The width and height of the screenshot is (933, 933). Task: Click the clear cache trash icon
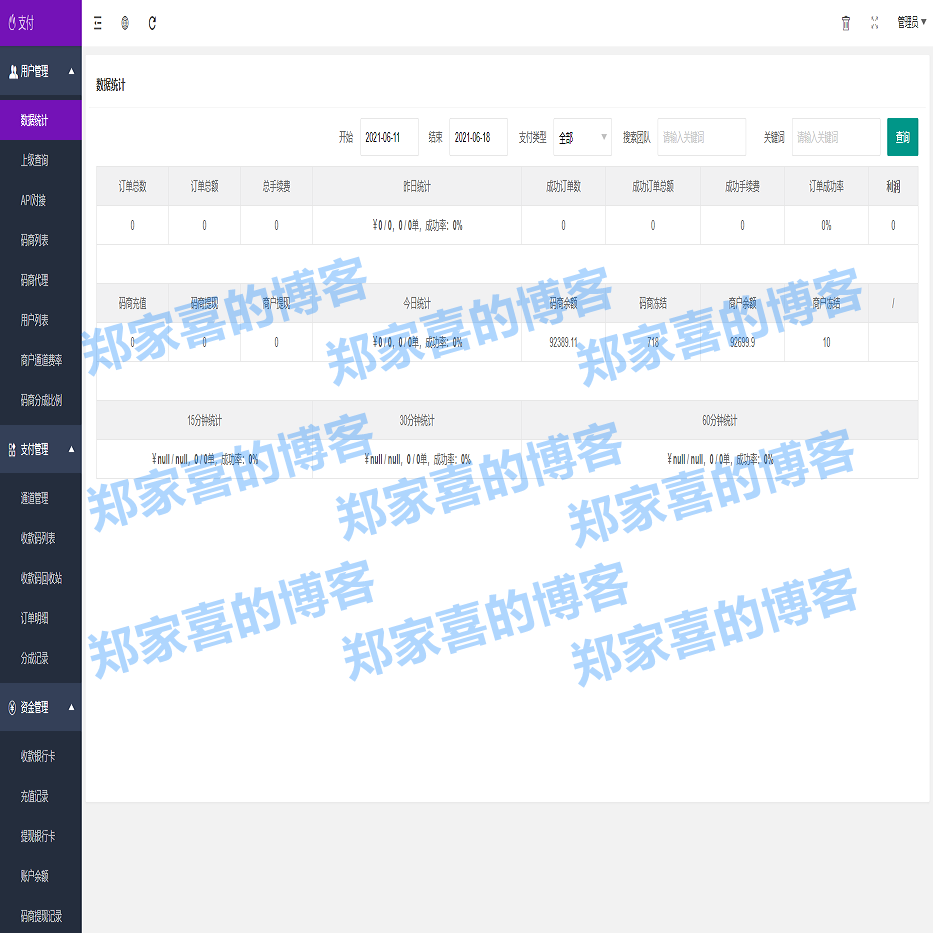pyautogui.click(x=846, y=22)
